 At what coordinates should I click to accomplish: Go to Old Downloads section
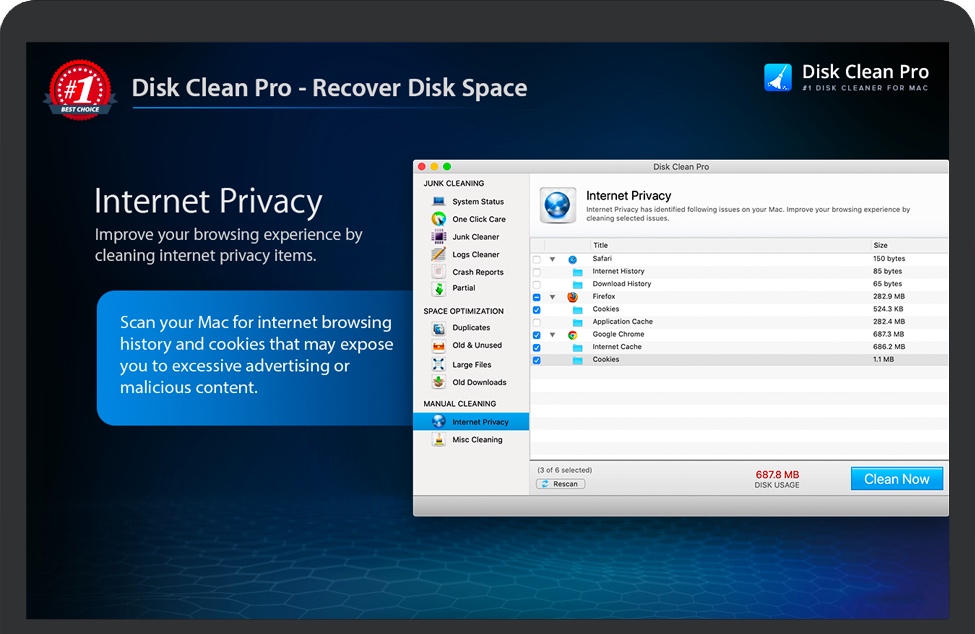(x=479, y=383)
